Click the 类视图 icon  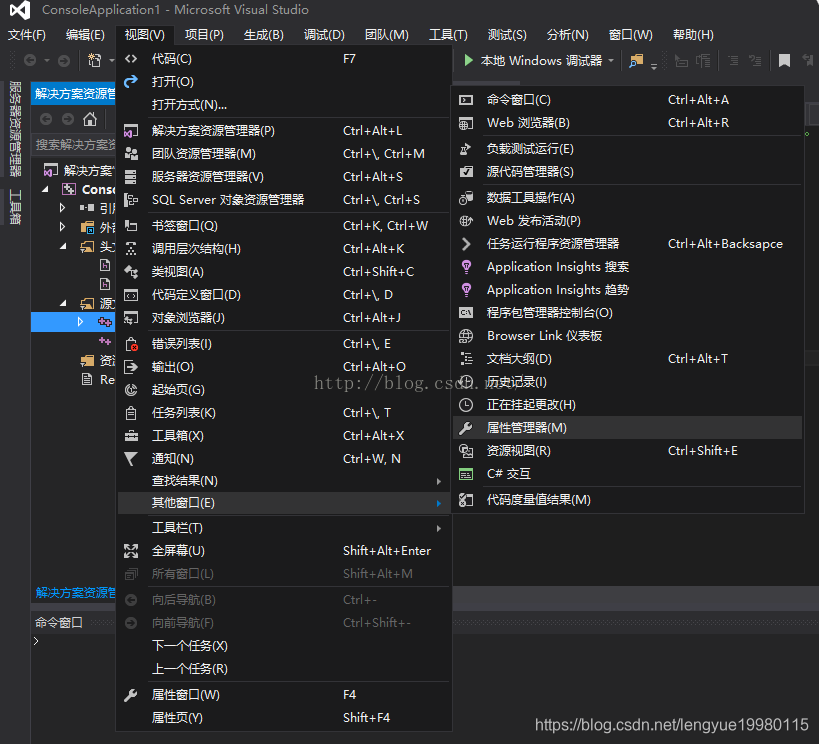[131, 272]
